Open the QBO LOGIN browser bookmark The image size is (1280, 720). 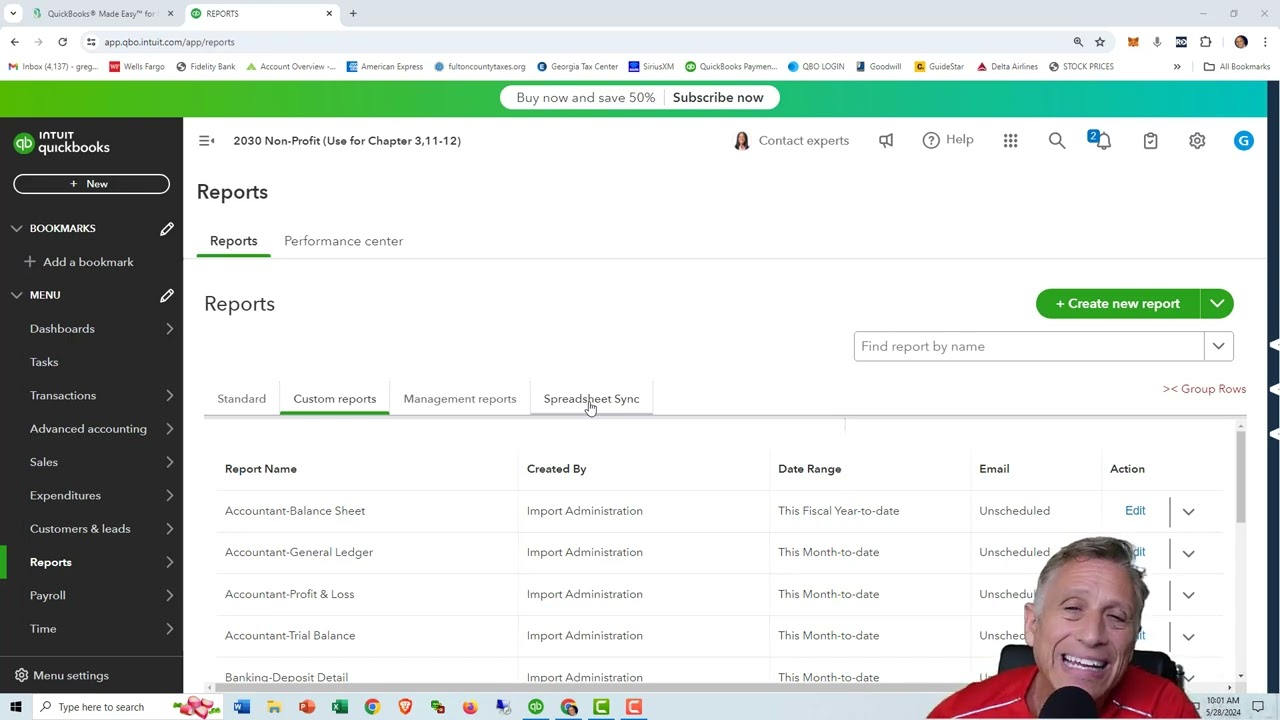815,67
